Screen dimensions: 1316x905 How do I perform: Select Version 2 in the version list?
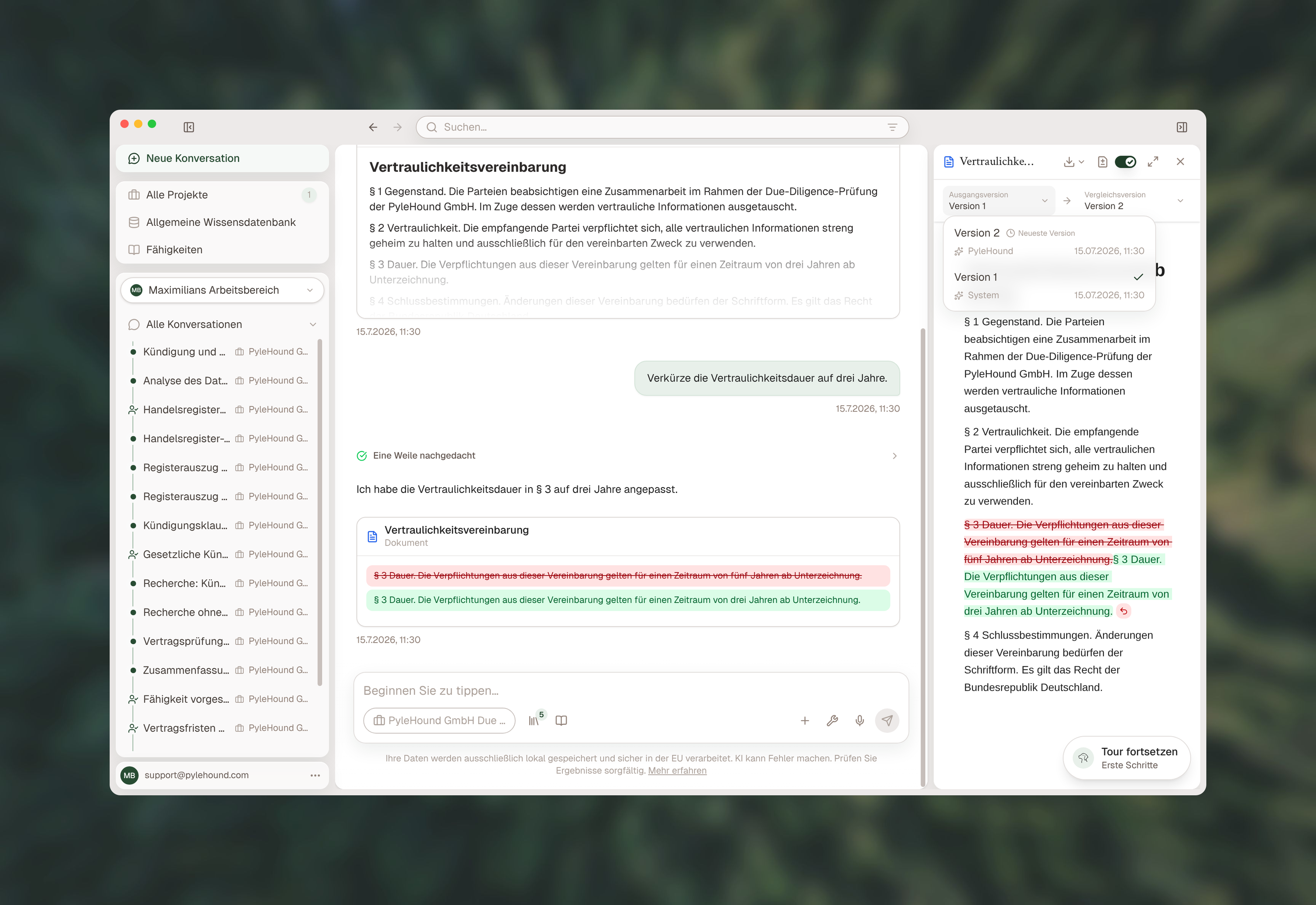1049,242
